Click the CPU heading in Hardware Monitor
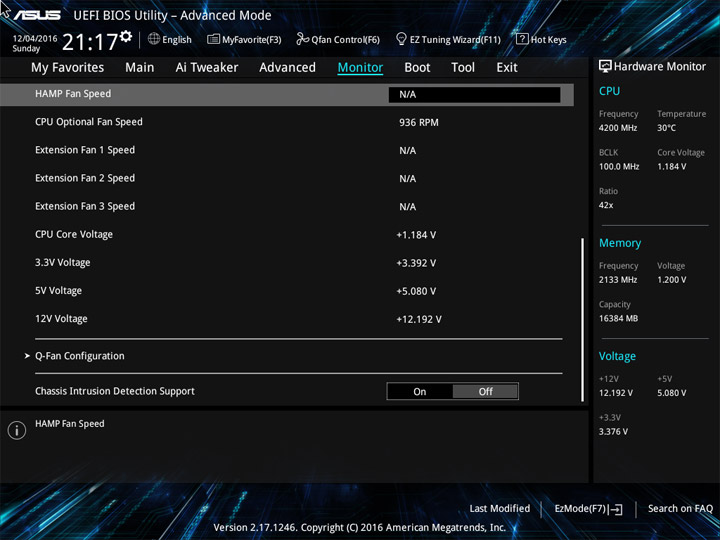Viewport: 720px width, 540px height. pyautogui.click(x=609, y=91)
